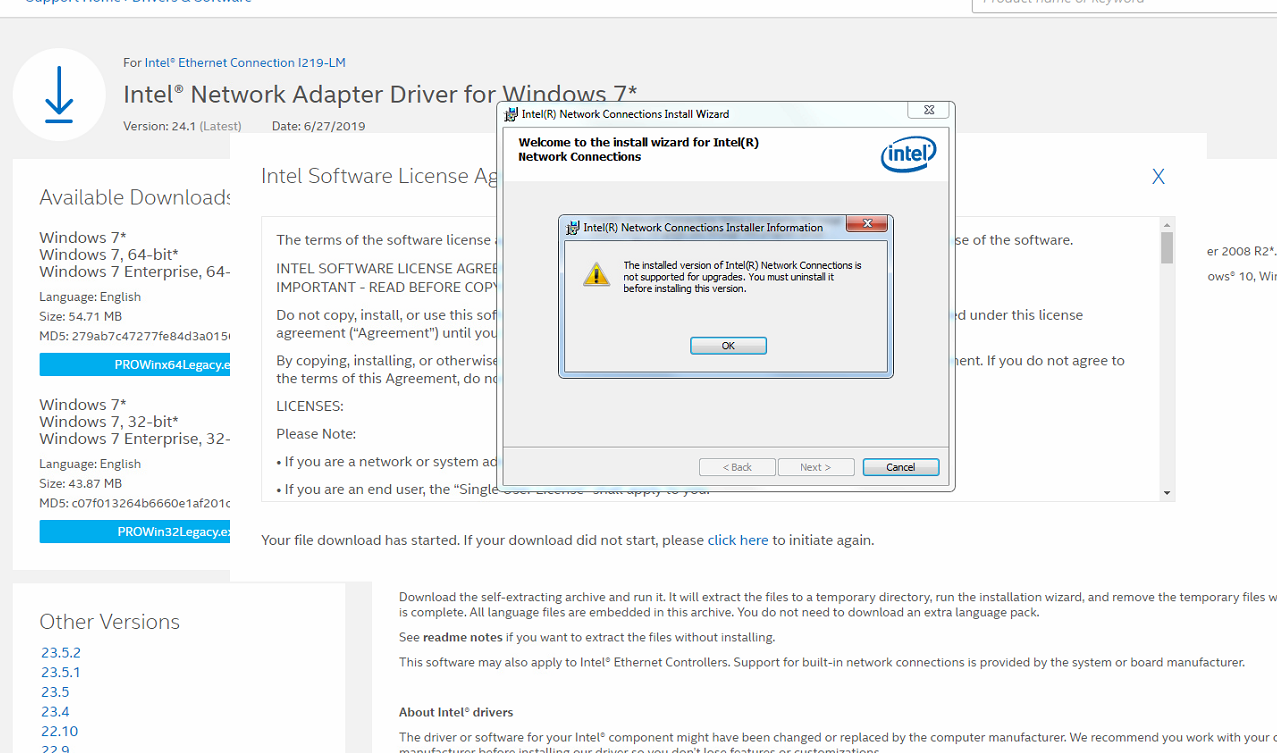Close the Installer Information dialog with red X
1277x753 pixels.
coord(867,224)
